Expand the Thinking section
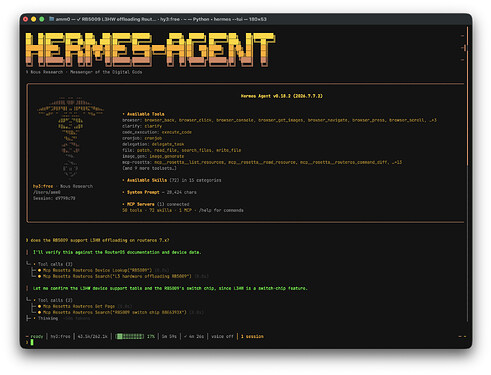Screen dimensions: 491x375 (x=46, y=318)
